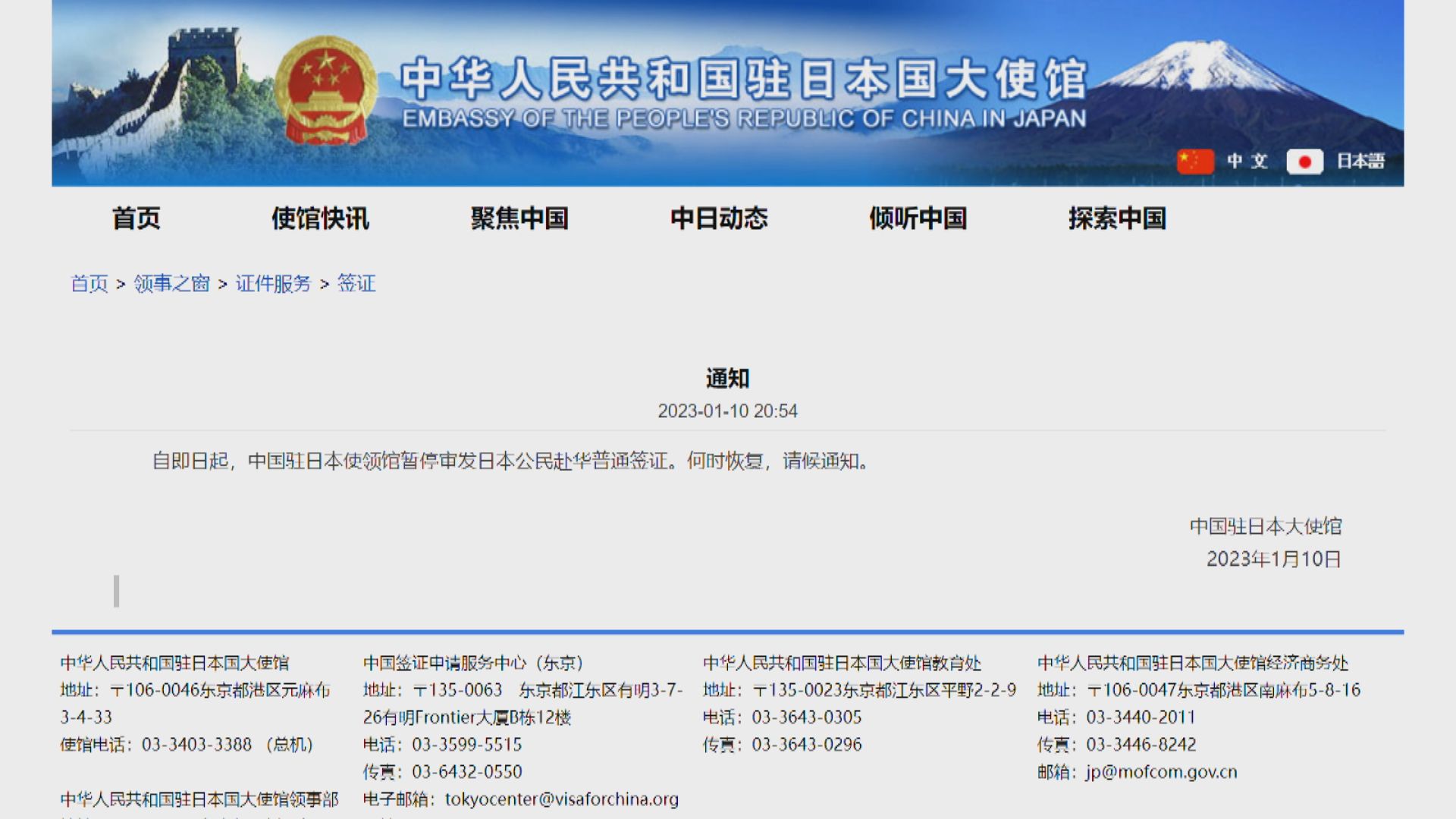Open the 首页 navigation menu item

[136, 219]
